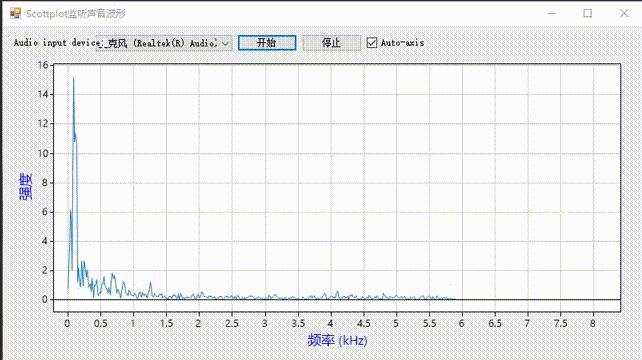Click the 4 tick label on frequency axis
Image resolution: width=642 pixels, height=360 pixels.
(330, 324)
